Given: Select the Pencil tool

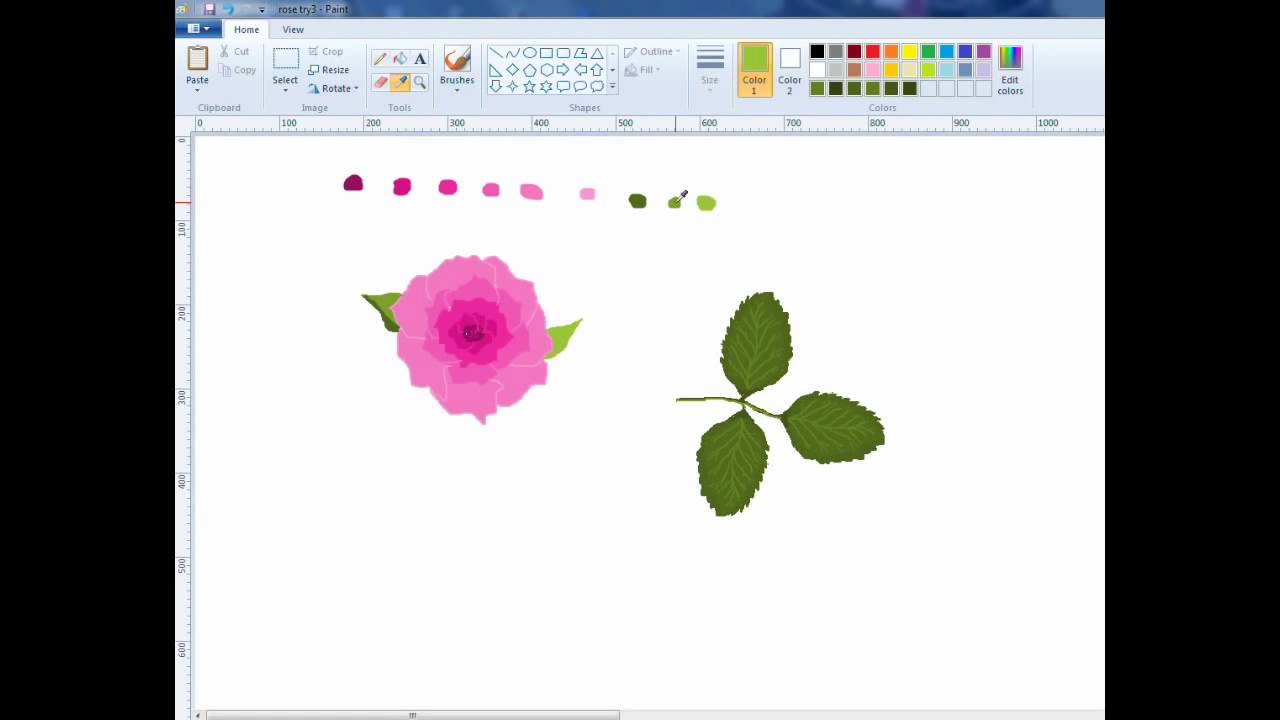Looking at the screenshot, I should tap(380, 59).
